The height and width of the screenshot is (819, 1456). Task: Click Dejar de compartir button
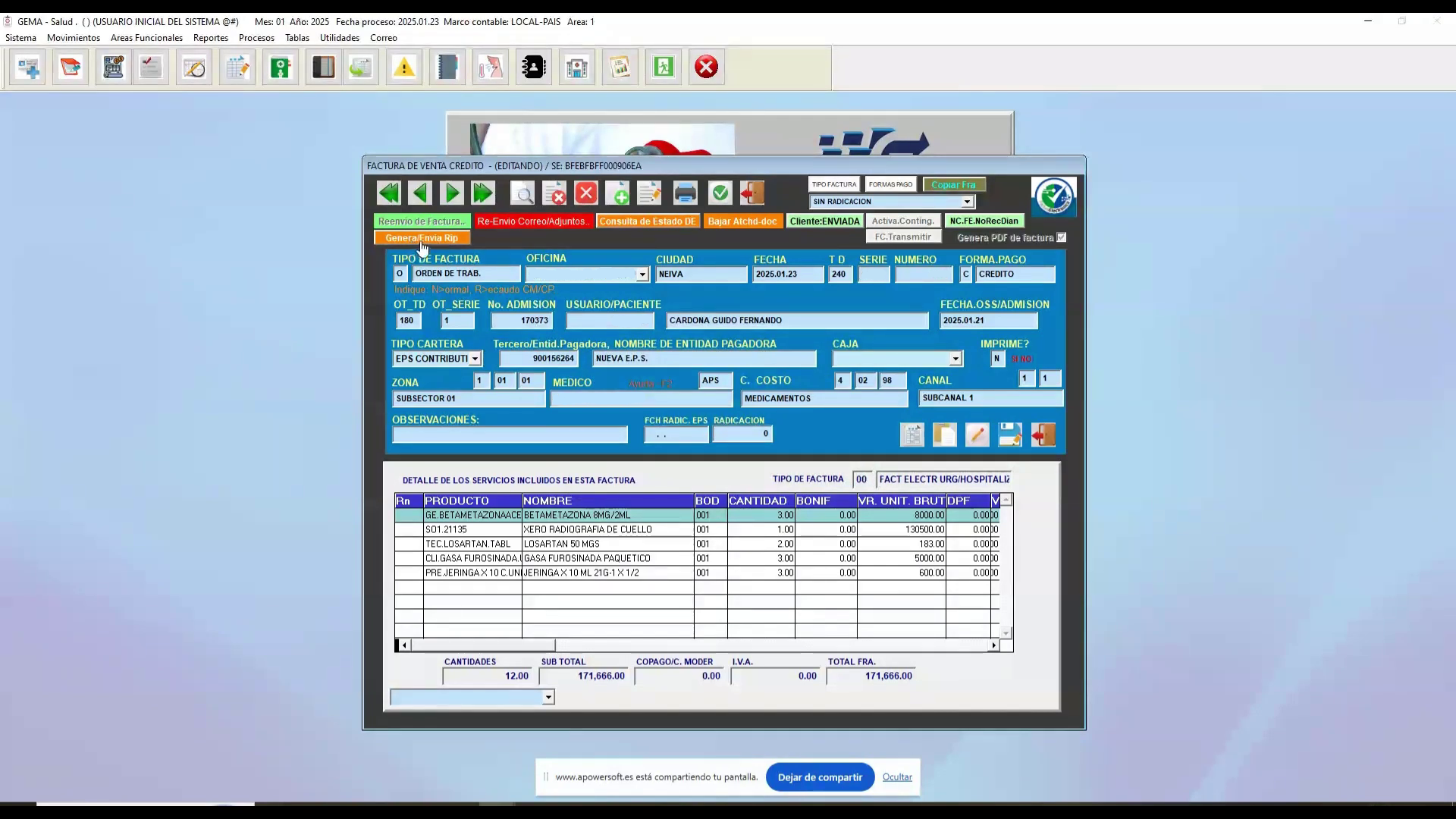click(x=820, y=777)
